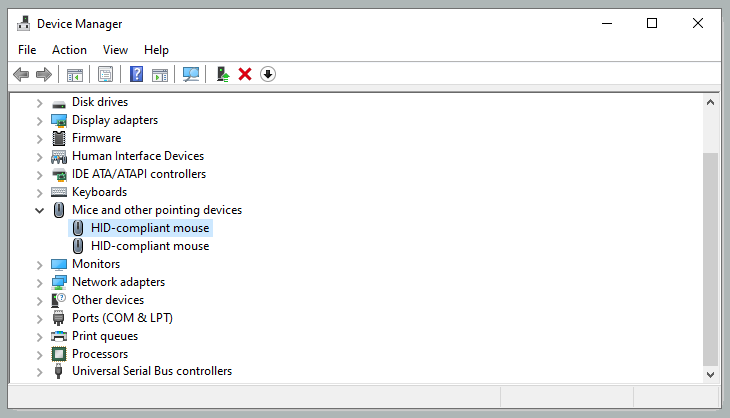Click the Monitors category icon
Screen dimensions: 730x418
click(x=59, y=264)
